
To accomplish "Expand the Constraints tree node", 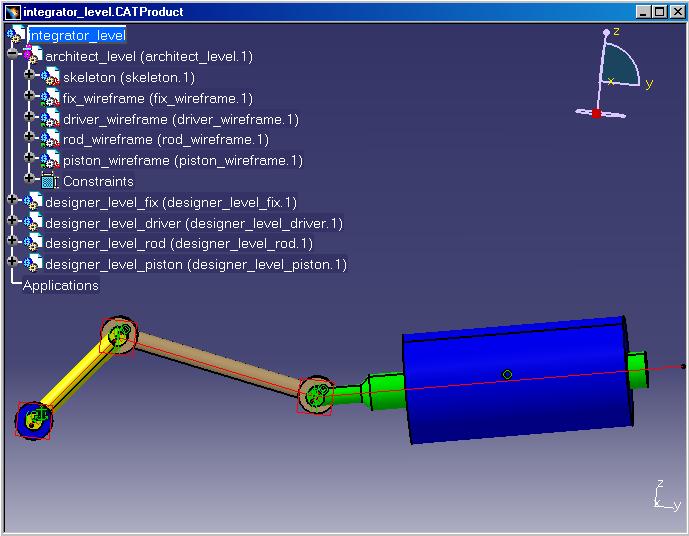I will tap(30, 181).
